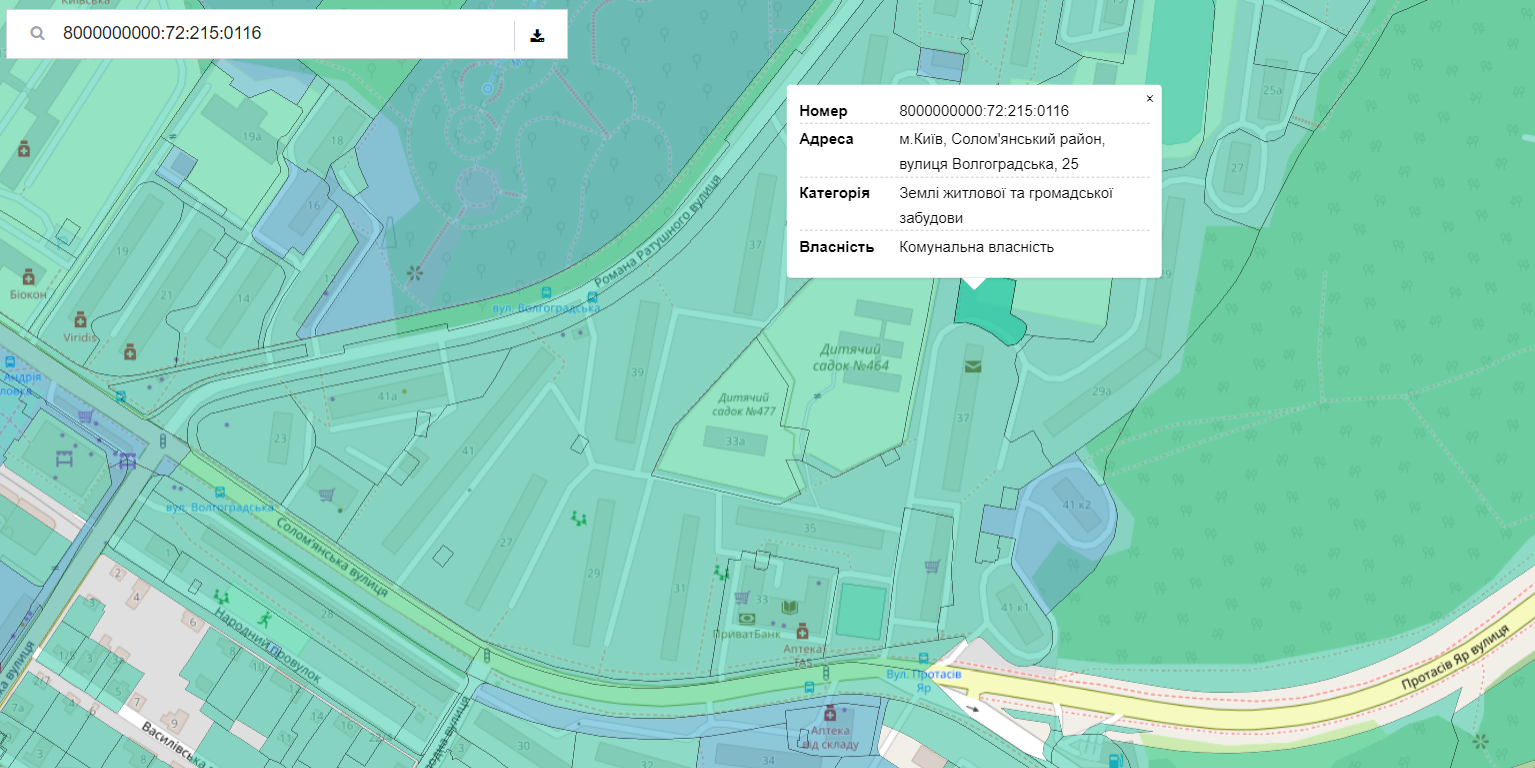The width and height of the screenshot is (1535, 768).
Task: Click the Вул. Протасів Яр bus stop icon
Action: (925, 660)
